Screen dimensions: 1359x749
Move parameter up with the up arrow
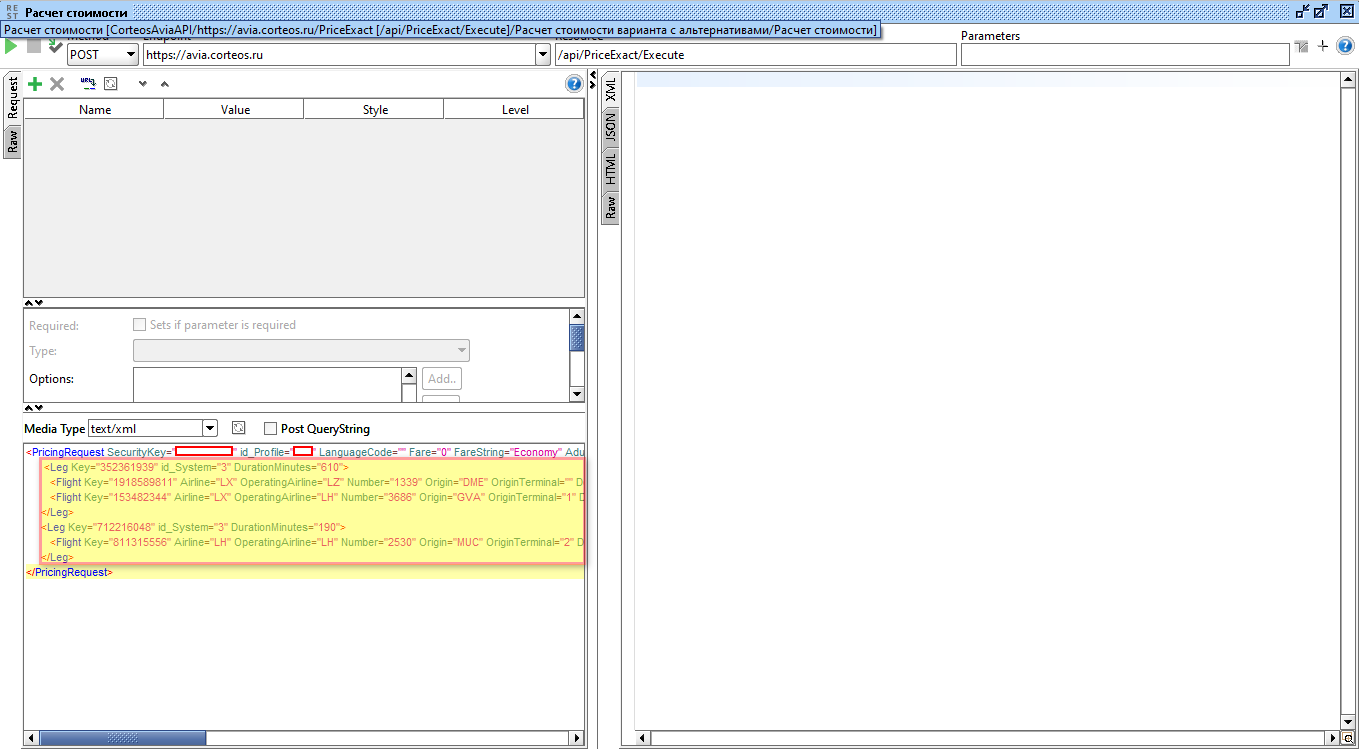pyautogui.click(x=165, y=85)
